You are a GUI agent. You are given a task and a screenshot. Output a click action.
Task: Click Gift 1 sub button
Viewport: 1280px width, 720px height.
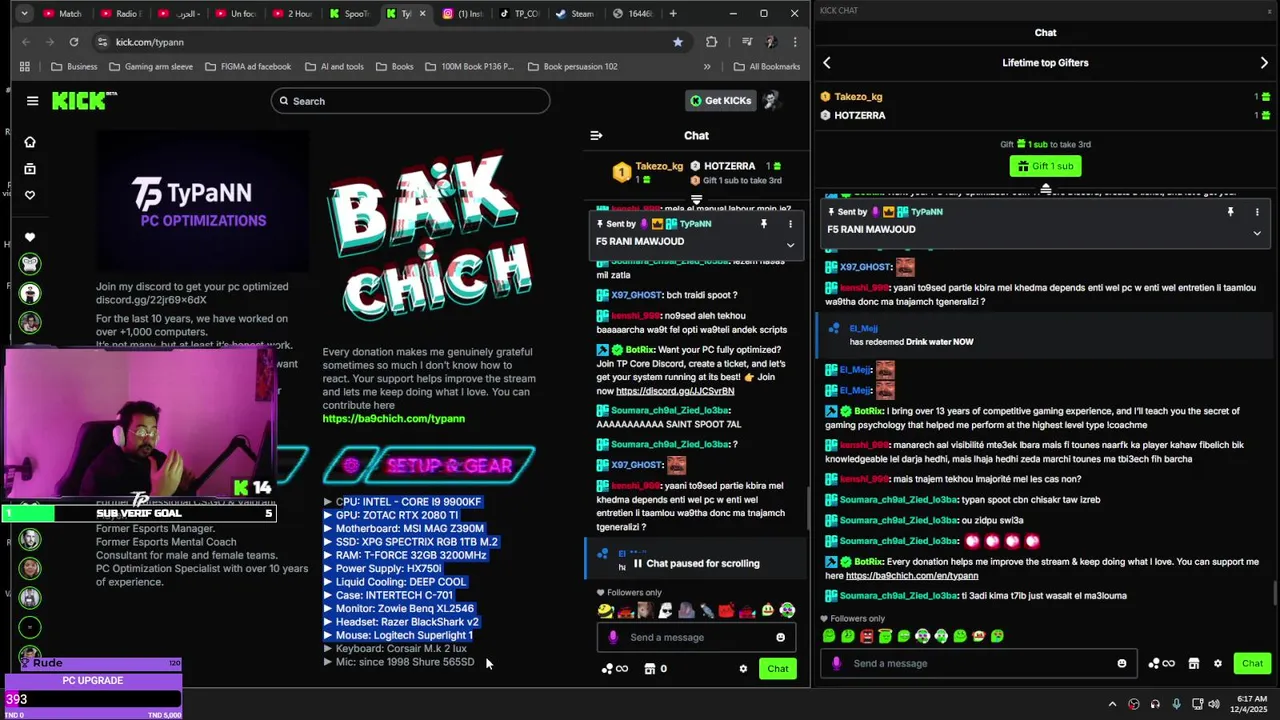click(x=1045, y=166)
